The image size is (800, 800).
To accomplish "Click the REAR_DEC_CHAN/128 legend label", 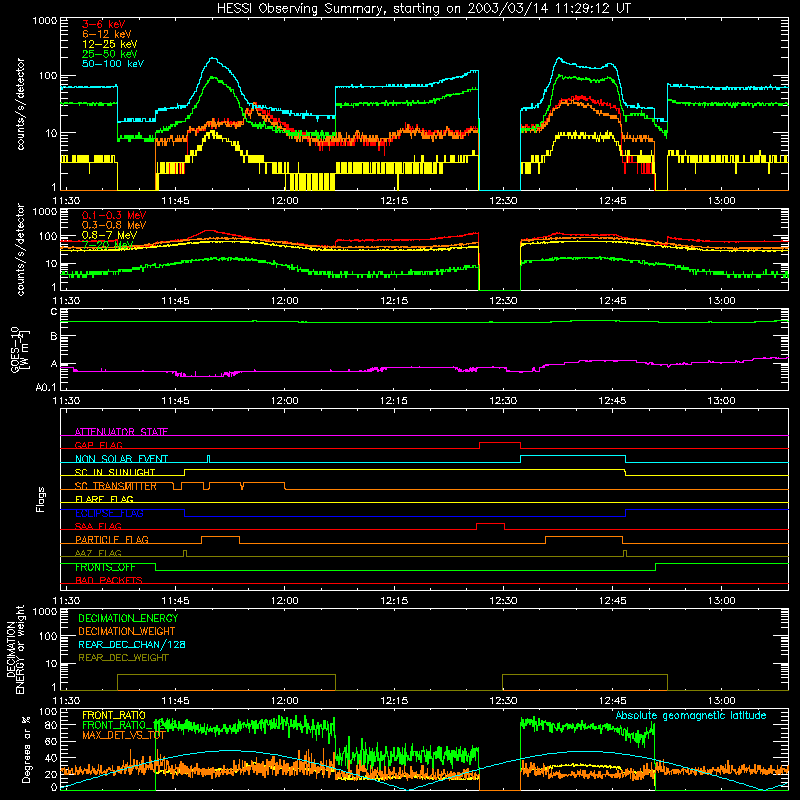I will click(x=132, y=645).
